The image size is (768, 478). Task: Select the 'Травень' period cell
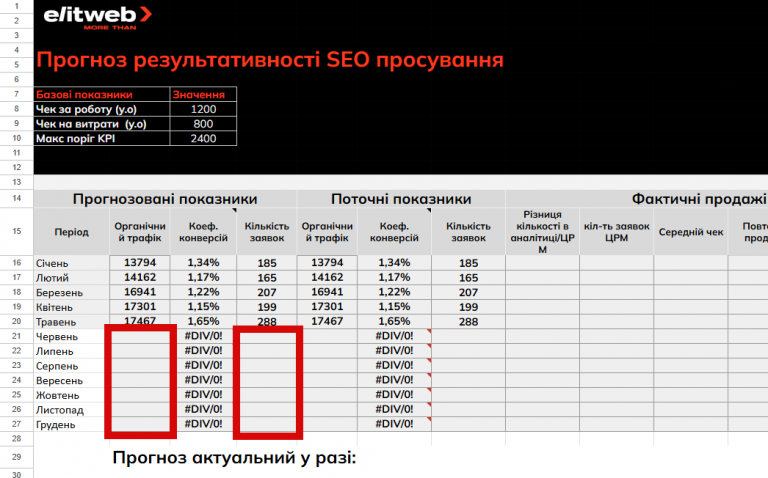coord(72,321)
